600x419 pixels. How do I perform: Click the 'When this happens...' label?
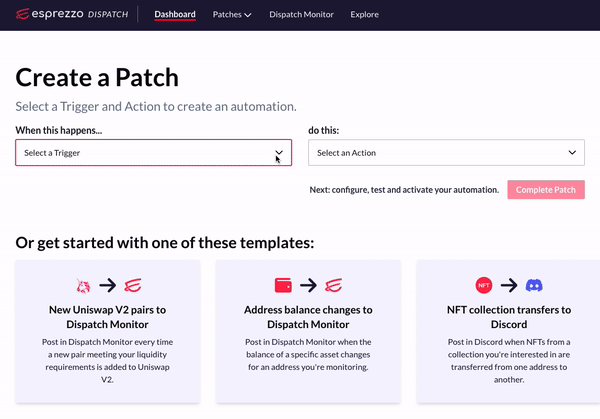tap(59, 130)
